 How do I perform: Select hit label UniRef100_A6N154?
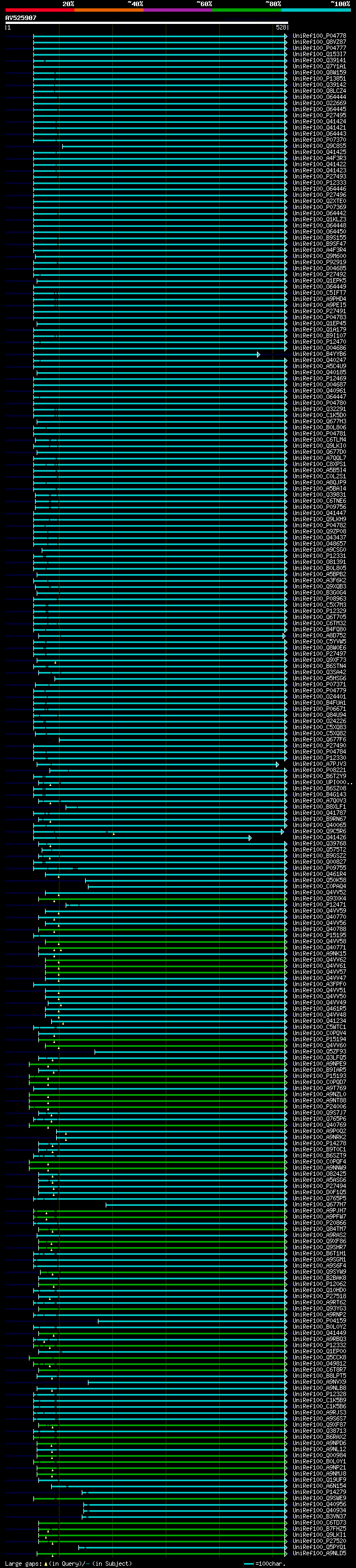(x=319, y=1486)
